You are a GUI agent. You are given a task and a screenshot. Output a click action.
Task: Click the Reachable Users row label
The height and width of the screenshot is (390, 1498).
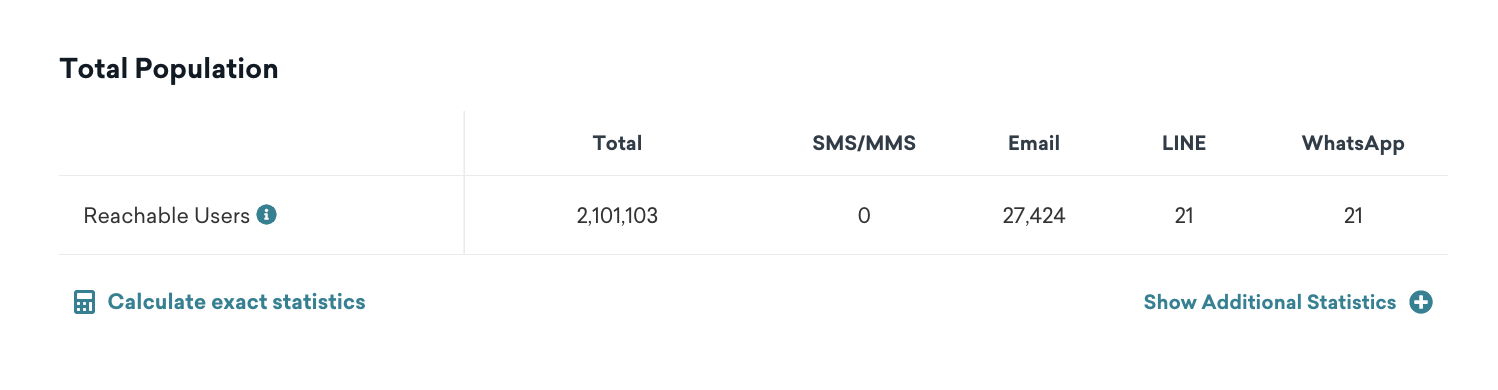166,215
